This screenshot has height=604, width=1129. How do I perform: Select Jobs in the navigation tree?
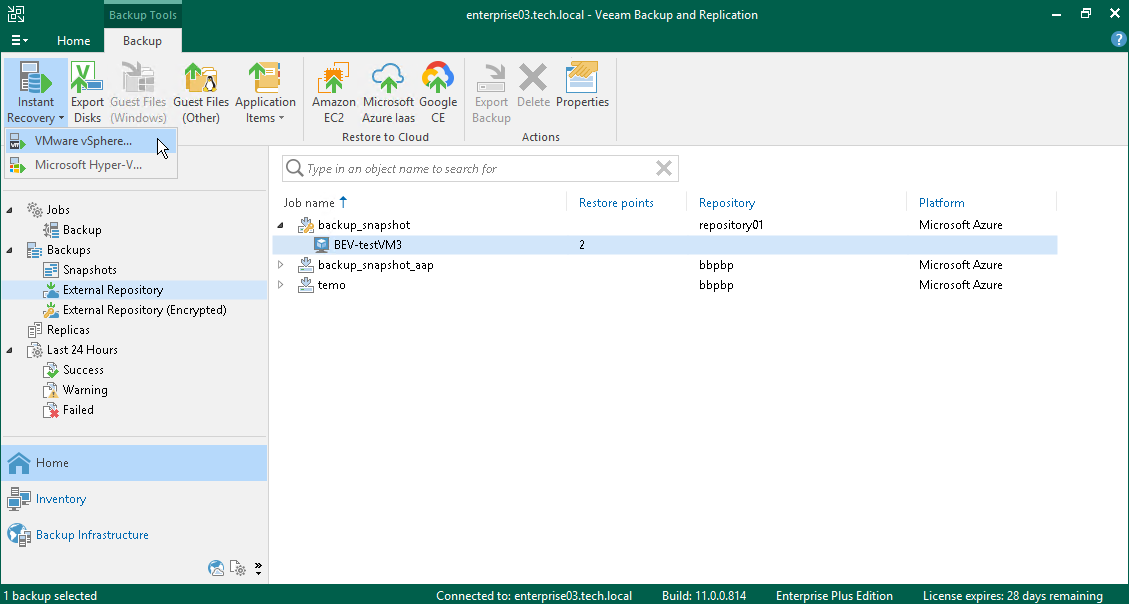[58, 209]
